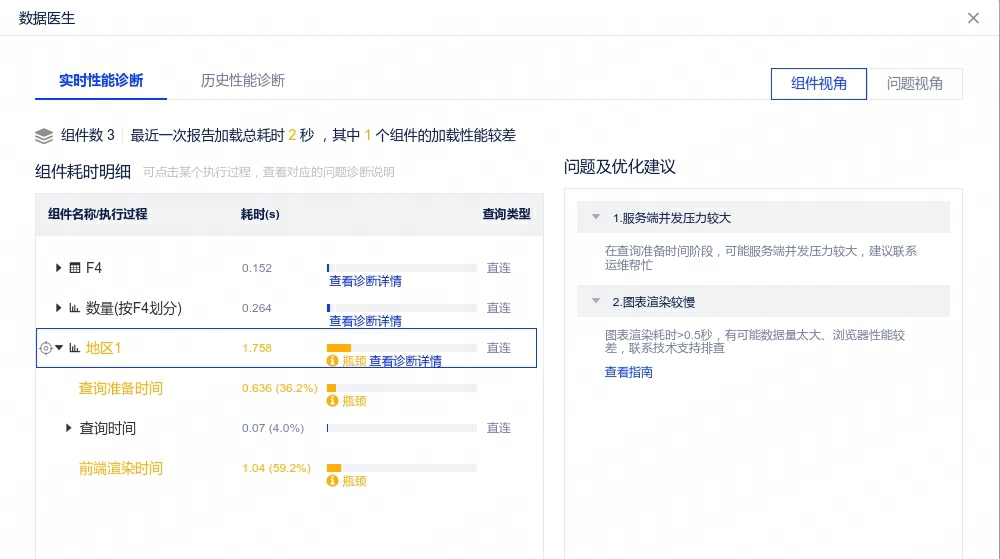Click the bar chart icon for 数量(按F4划分)

pos(75,308)
